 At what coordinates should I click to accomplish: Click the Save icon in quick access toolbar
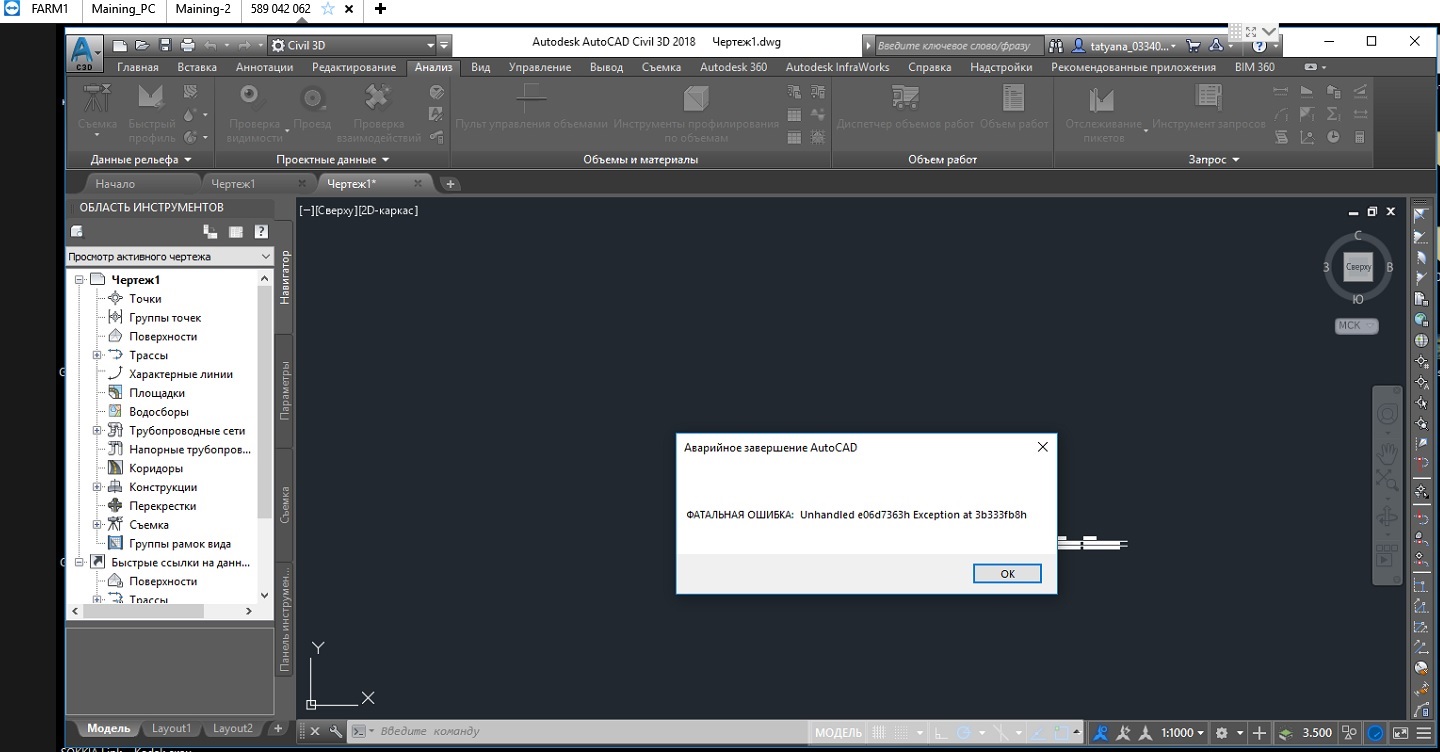coord(165,45)
